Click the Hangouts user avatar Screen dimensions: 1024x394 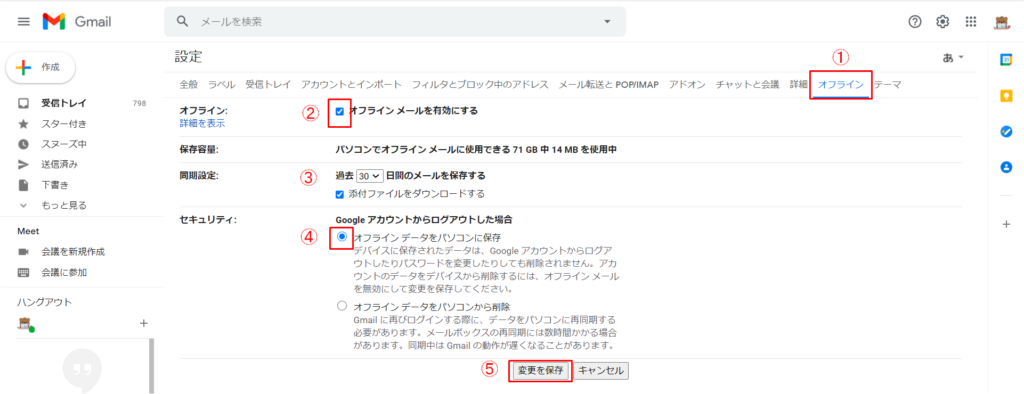click(25, 323)
